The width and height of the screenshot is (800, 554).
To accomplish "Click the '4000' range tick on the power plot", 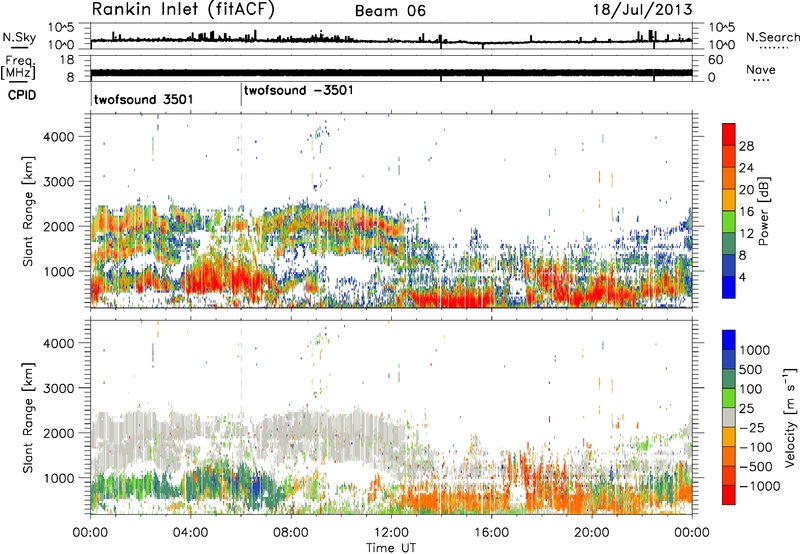I will click(59, 137).
